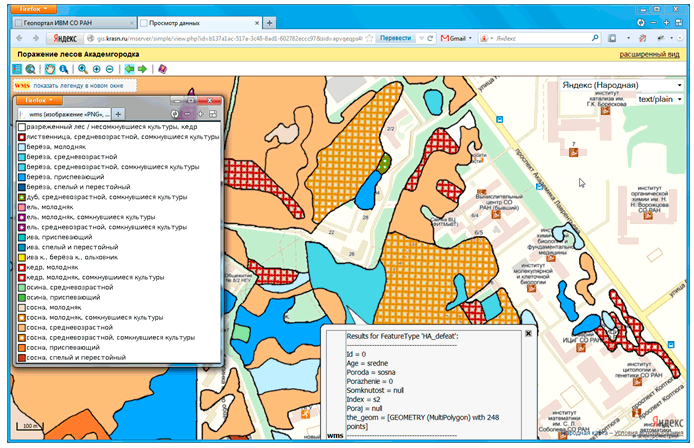The image size is (694, 448).
Task: Open the layers list icon in map toolbar
Action: point(16,69)
